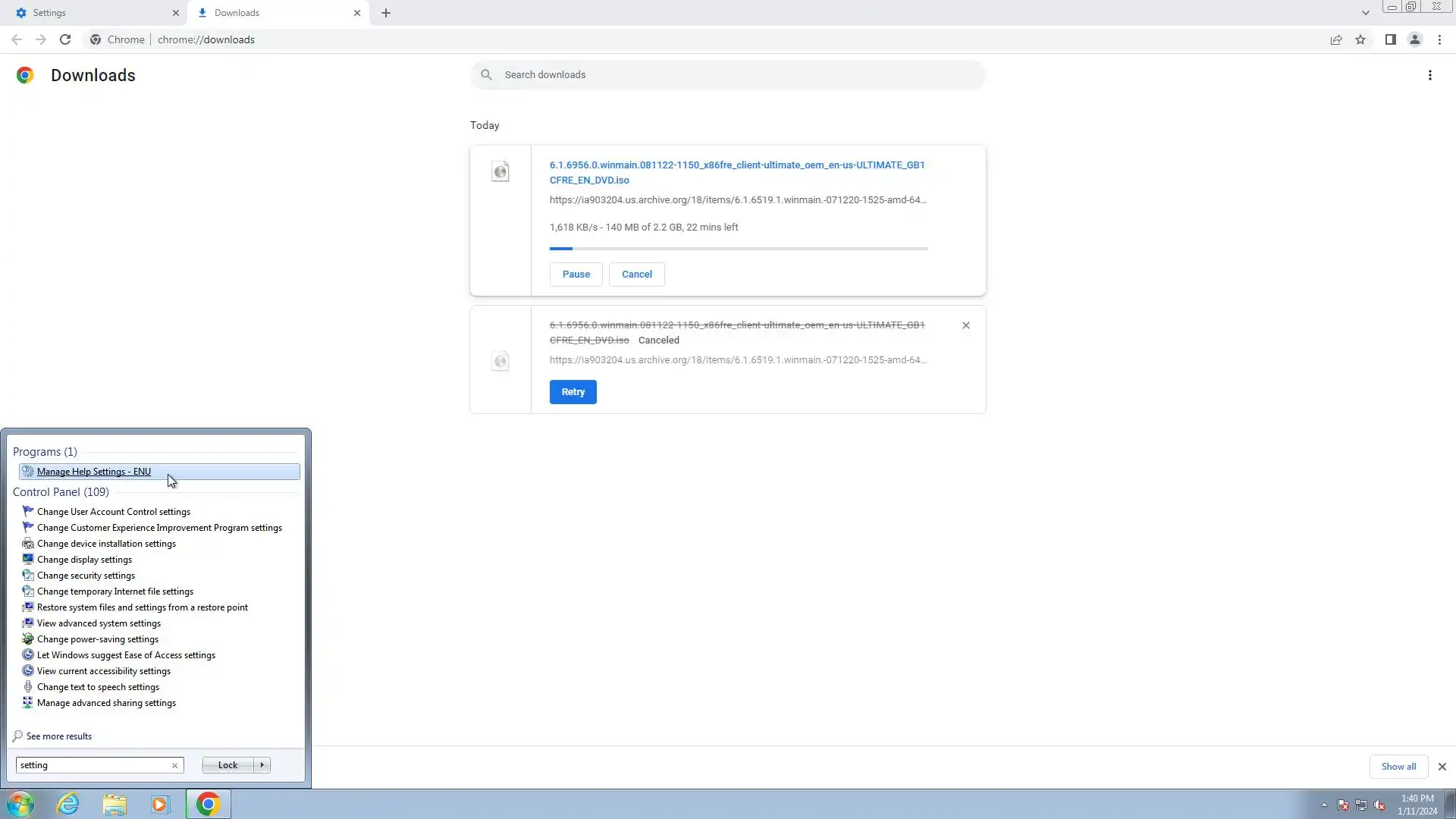Open Change display settings result
This screenshot has width=1456, height=819.
tap(84, 560)
